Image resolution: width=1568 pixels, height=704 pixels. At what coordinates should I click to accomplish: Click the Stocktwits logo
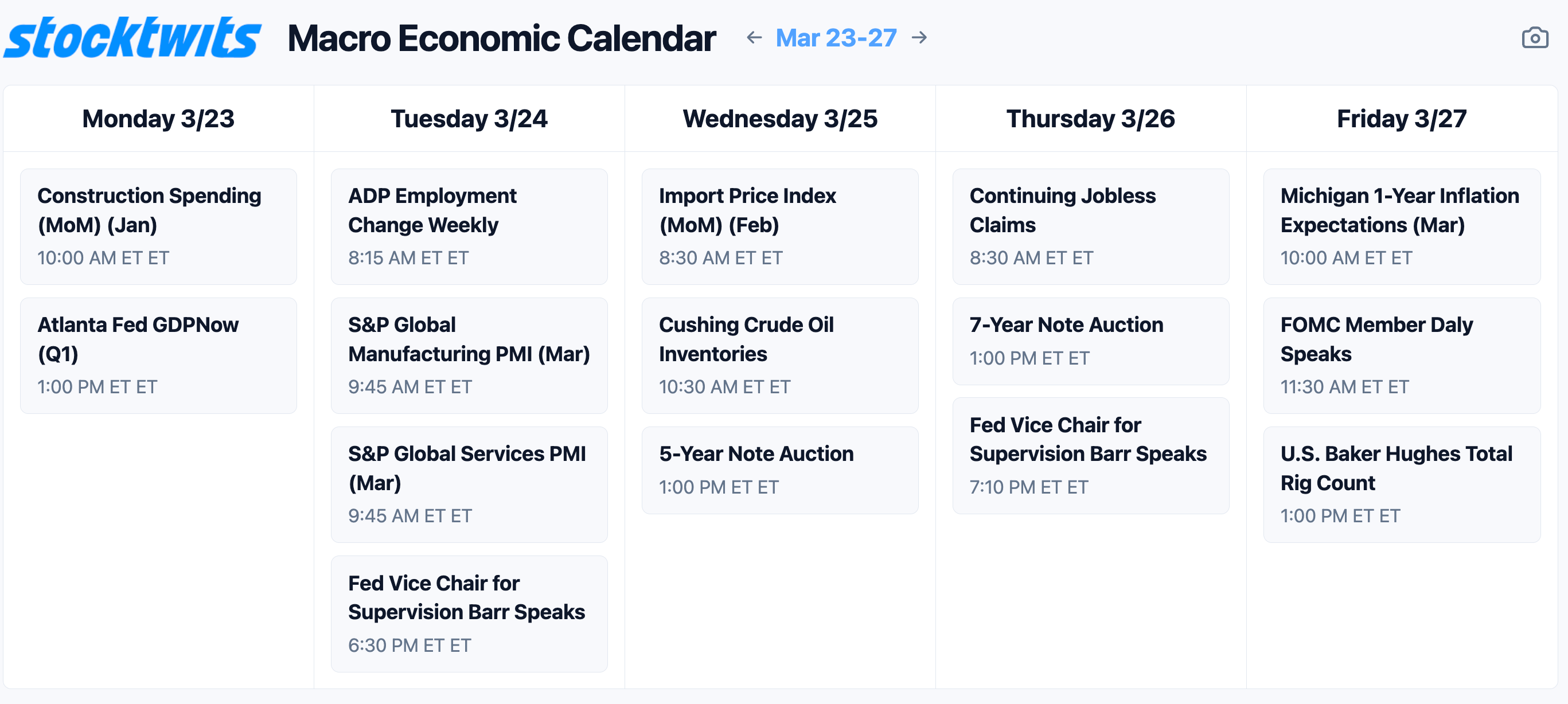tap(132, 38)
